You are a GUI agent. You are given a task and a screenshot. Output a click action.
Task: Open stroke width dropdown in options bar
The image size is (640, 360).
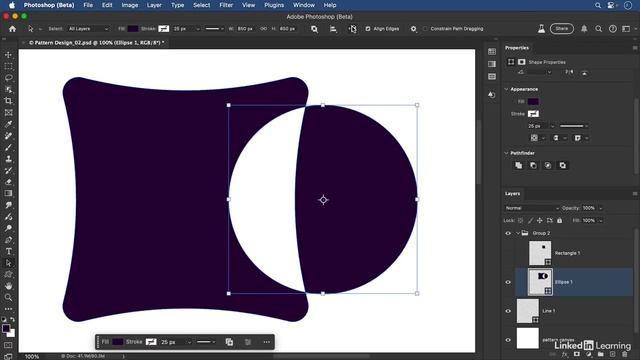[x=198, y=29]
